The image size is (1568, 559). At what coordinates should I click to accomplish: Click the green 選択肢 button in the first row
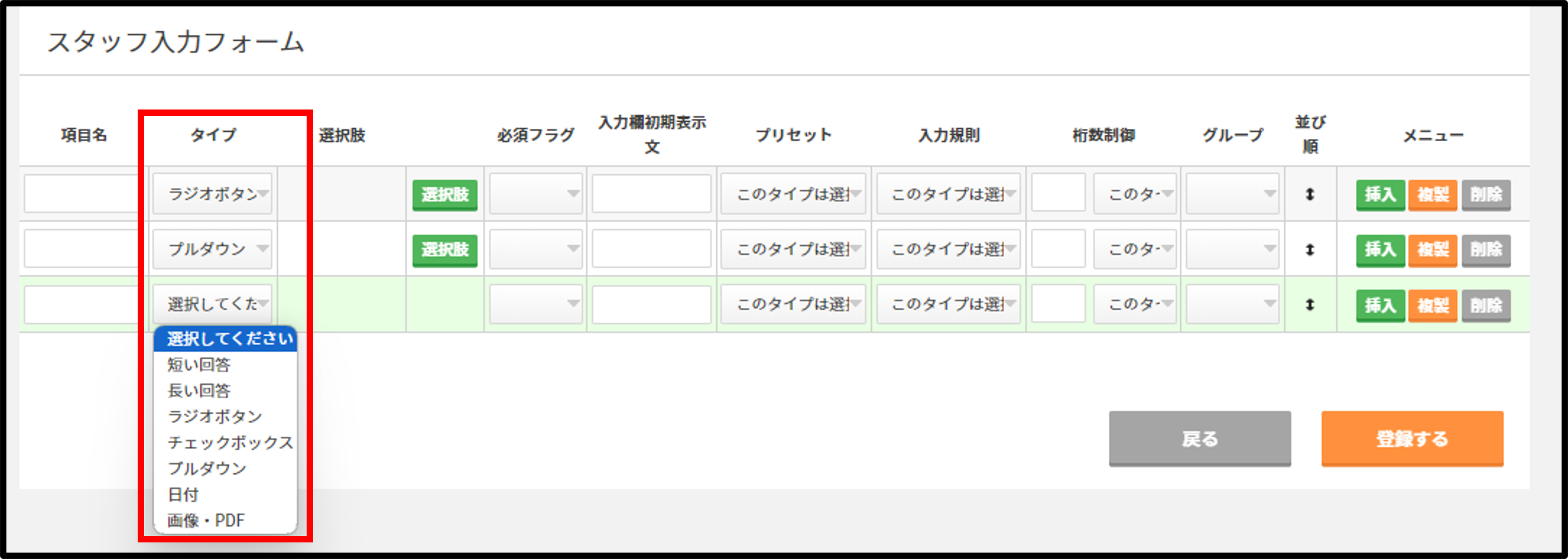444,195
